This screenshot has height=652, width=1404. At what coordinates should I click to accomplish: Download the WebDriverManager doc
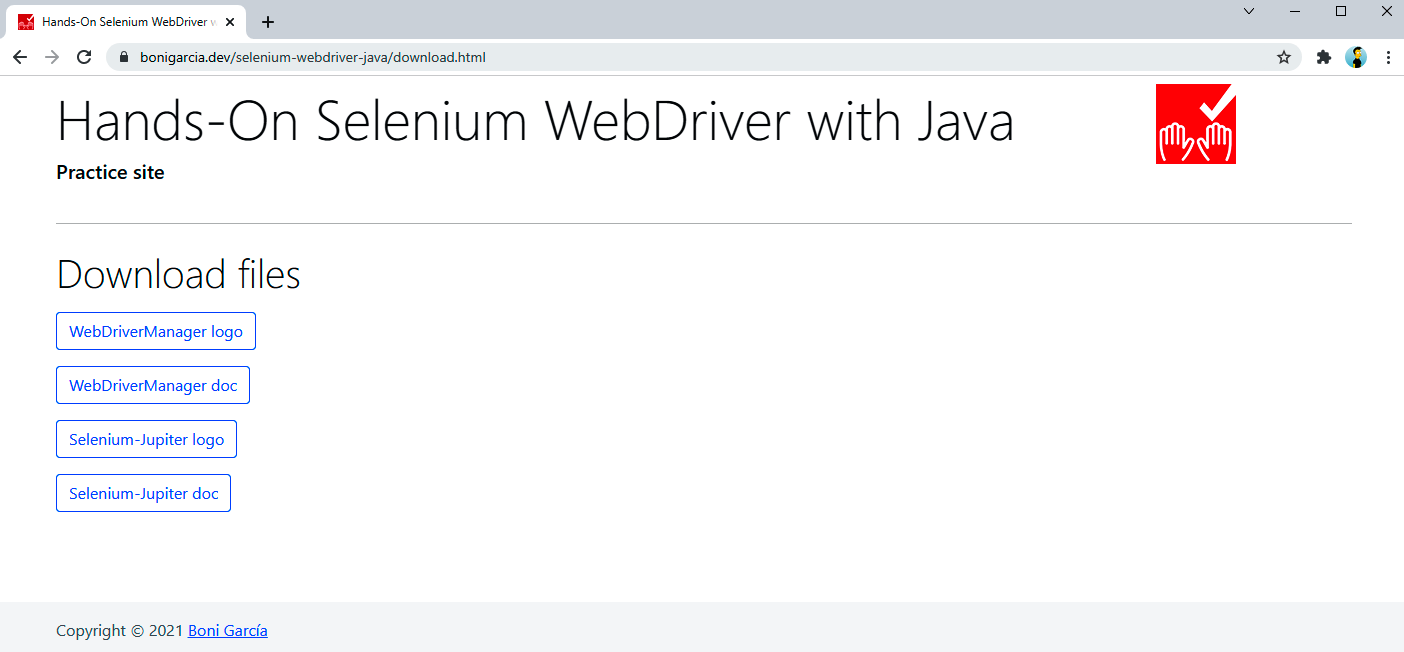pos(153,385)
